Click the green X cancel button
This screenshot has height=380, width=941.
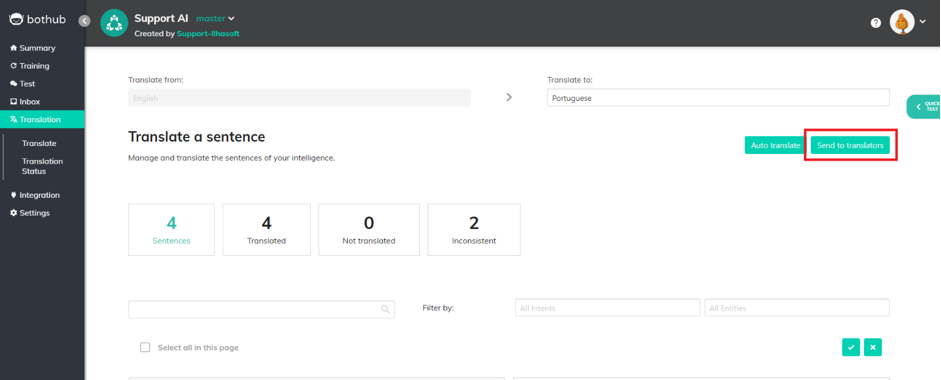pyautogui.click(x=873, y=347)
